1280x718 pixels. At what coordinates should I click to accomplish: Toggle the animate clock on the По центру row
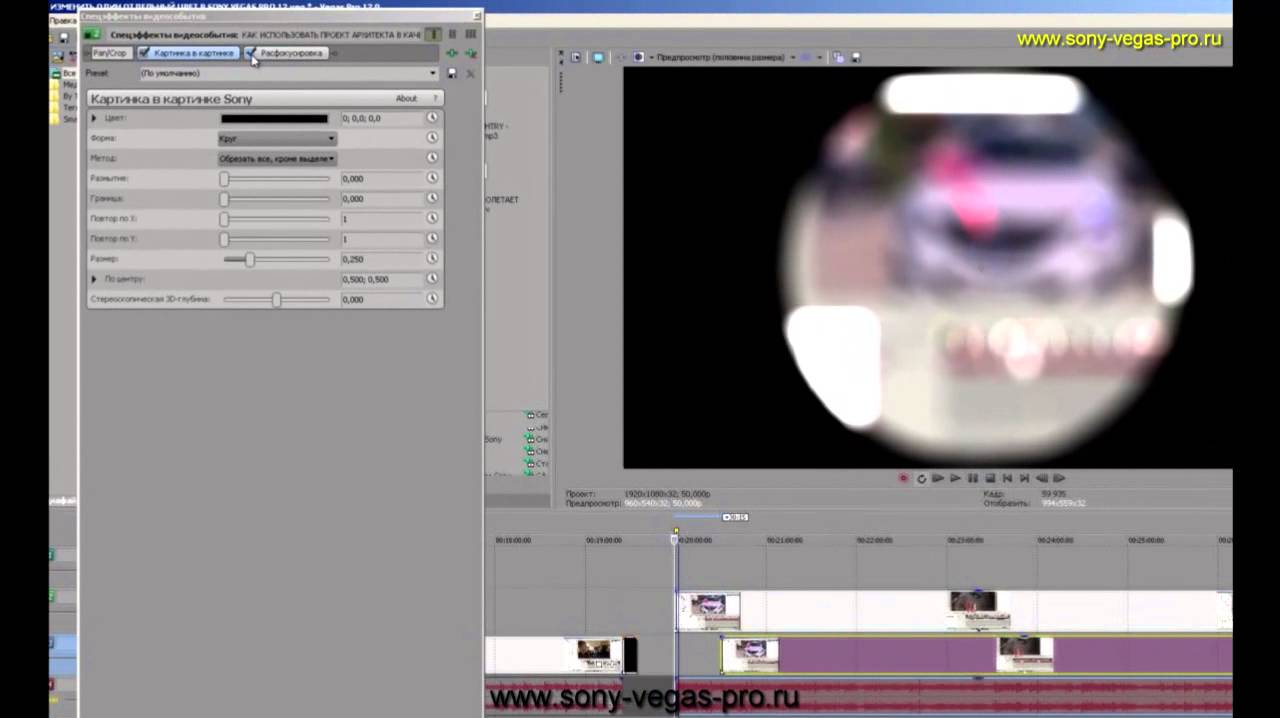point(432,279)
